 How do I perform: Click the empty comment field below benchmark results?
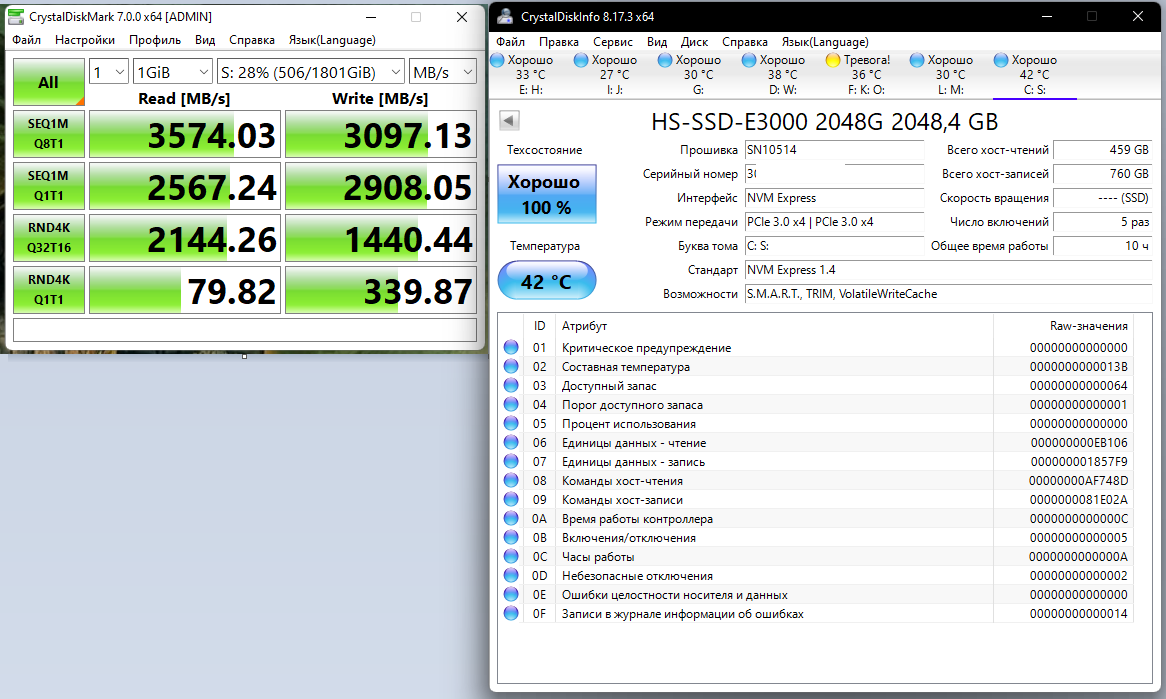pyautogui.click(x=245, y=330)
